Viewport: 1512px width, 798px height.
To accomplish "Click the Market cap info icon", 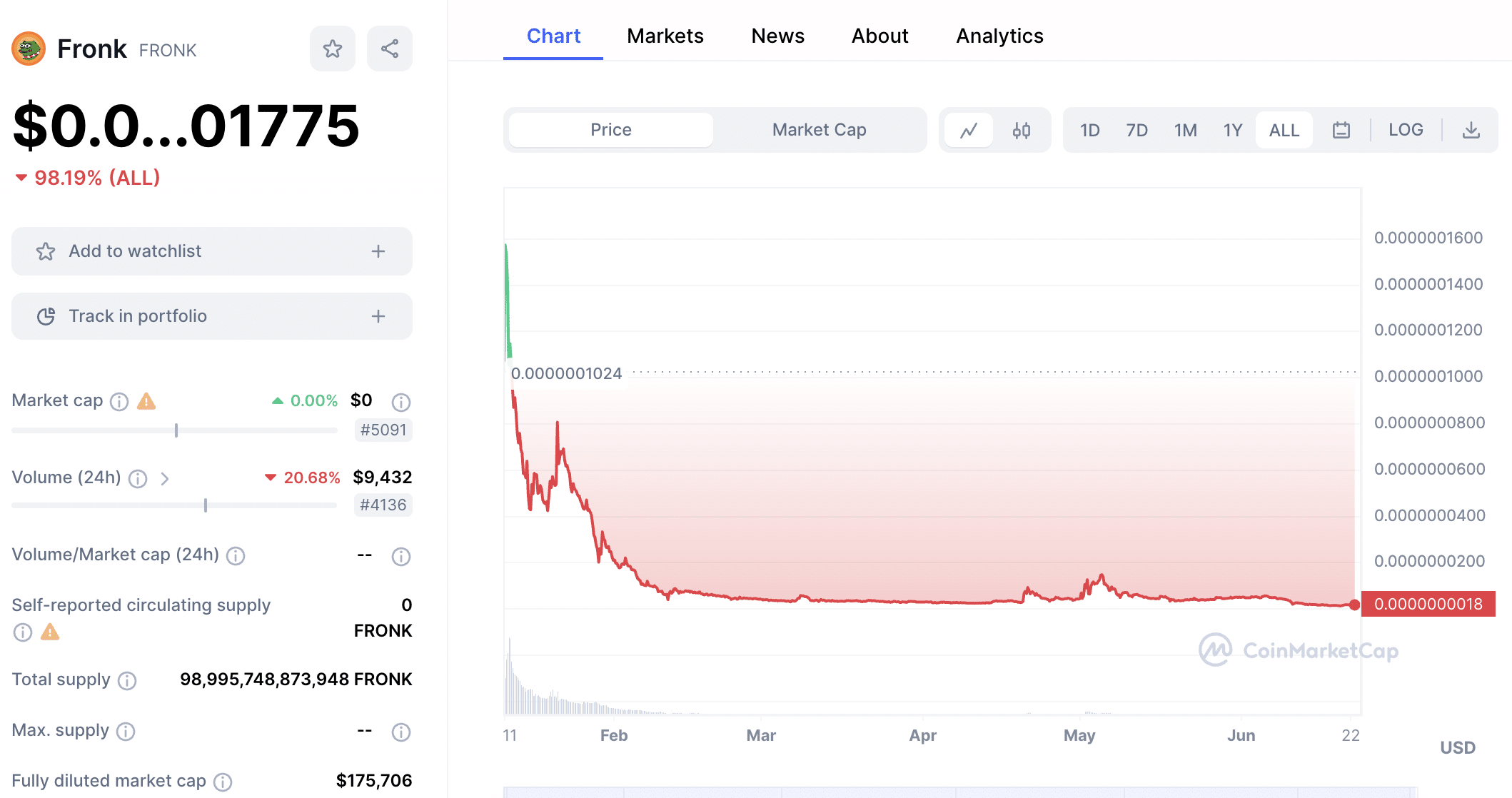I will pos(119,401).
